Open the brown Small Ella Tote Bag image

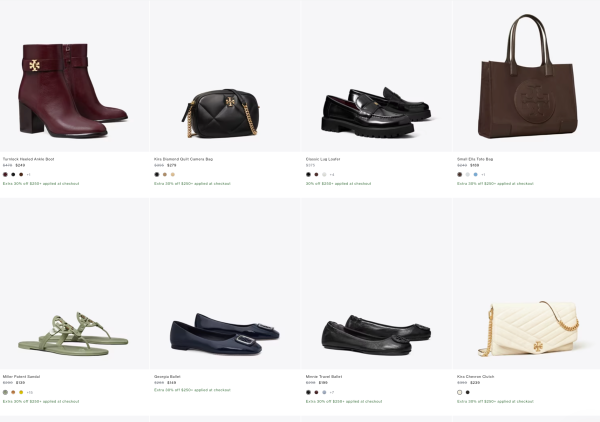click(527, 76)
